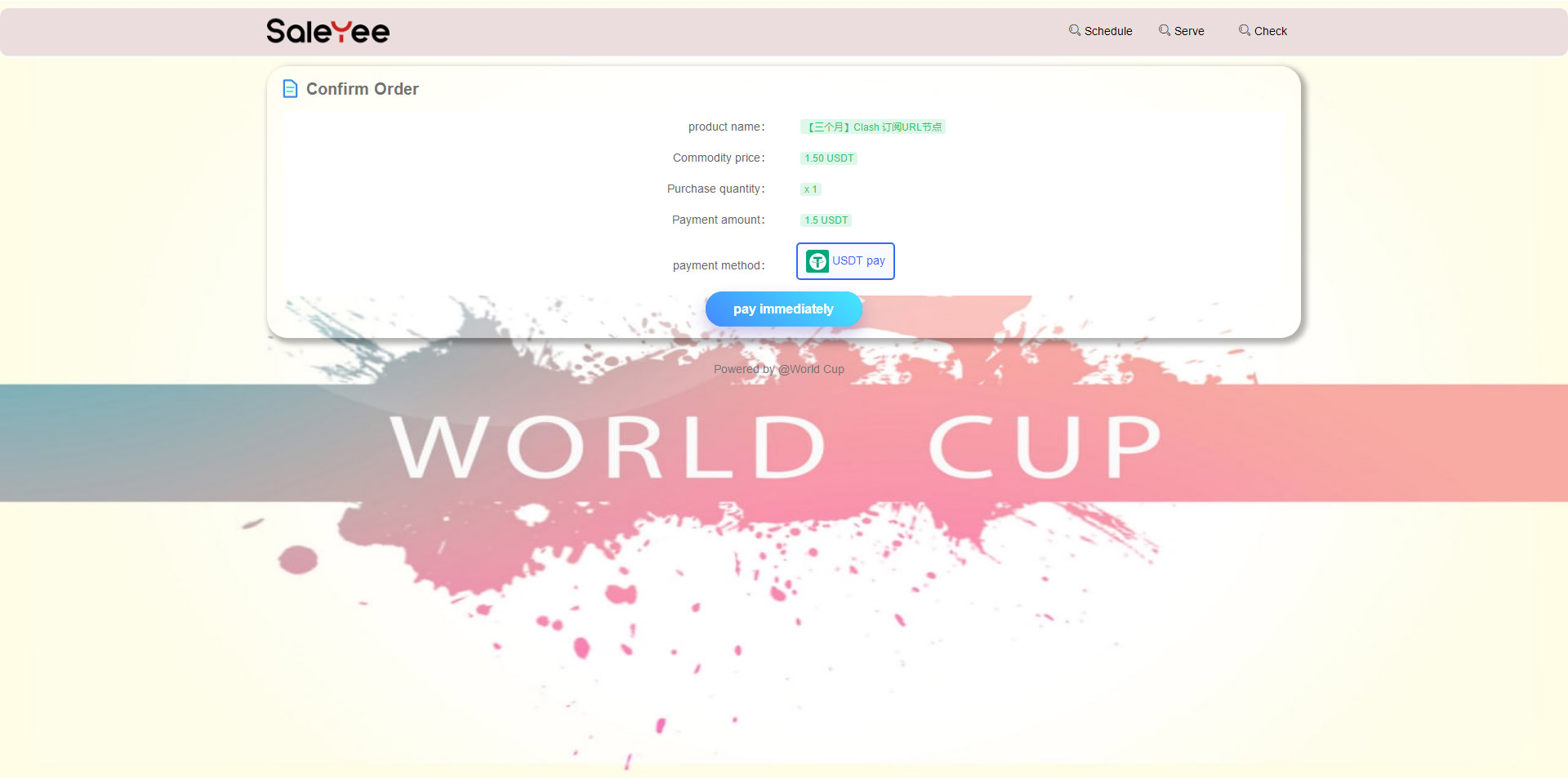Select the USDT pay payment method

click(845, 261)
